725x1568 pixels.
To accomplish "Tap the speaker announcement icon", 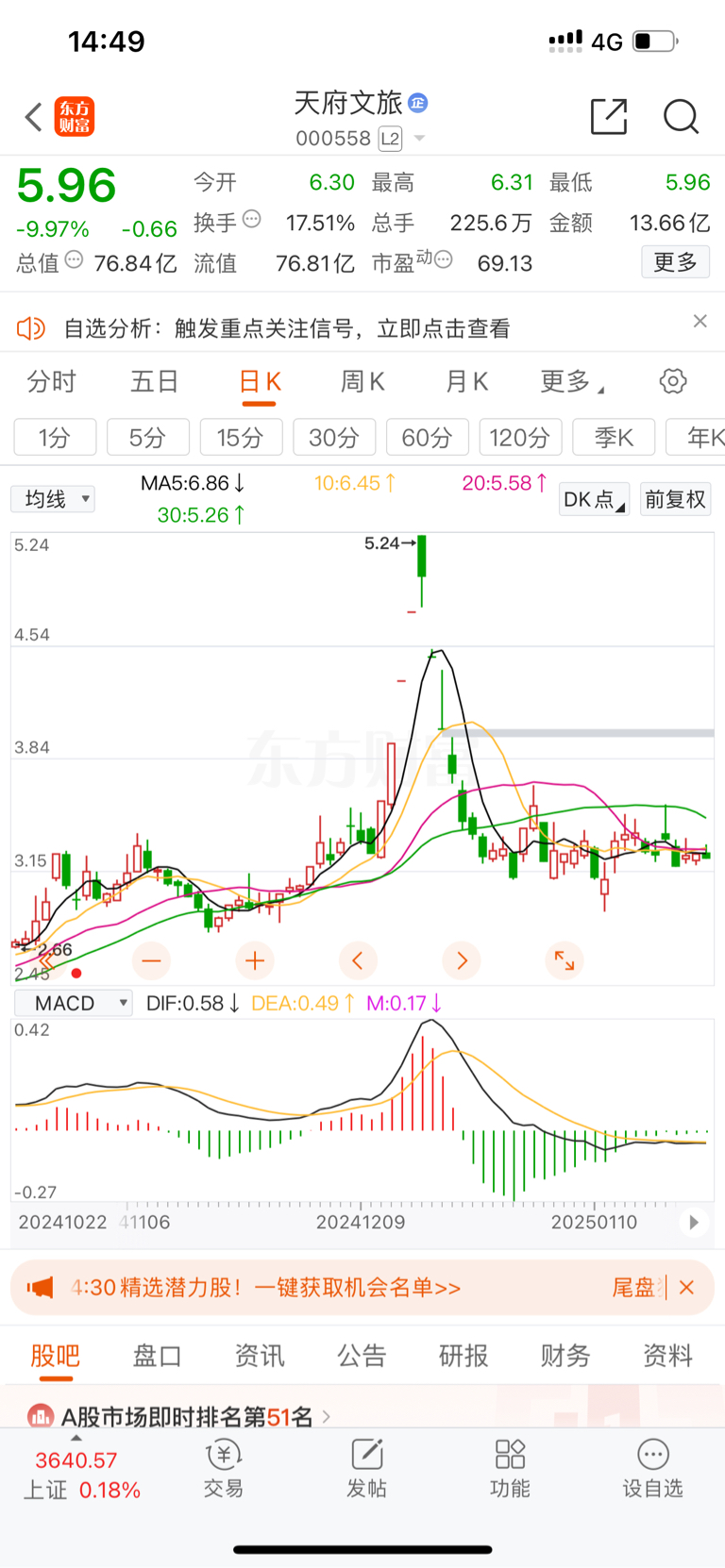I will coord(31,327).
